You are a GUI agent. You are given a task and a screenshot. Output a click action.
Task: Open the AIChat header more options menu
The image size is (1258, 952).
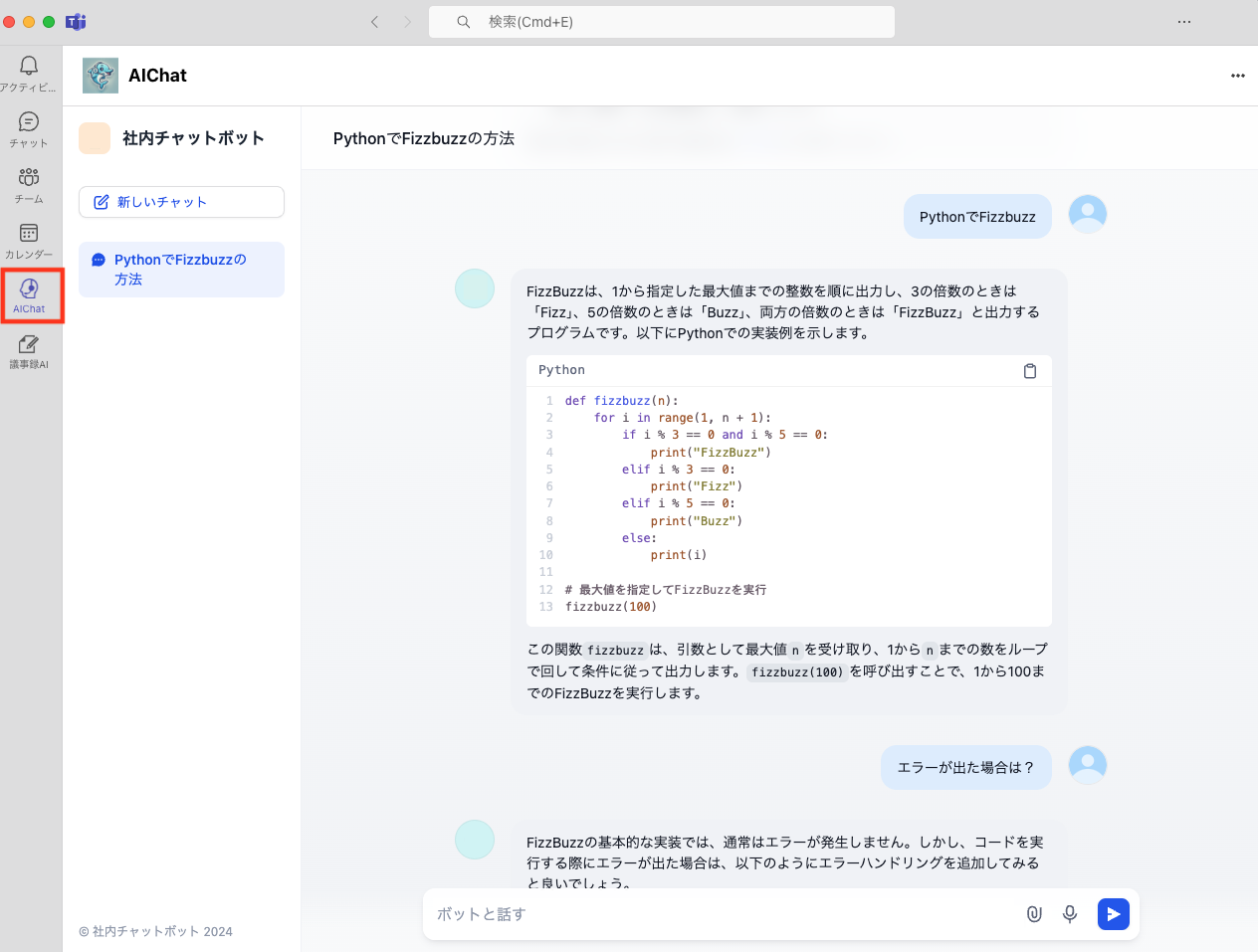1238,76
